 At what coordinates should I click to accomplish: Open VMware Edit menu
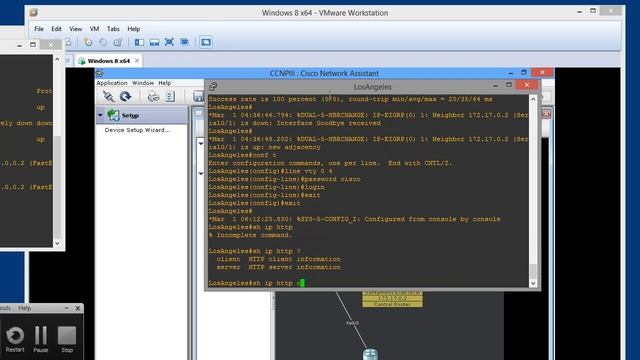tap(56, 29)
